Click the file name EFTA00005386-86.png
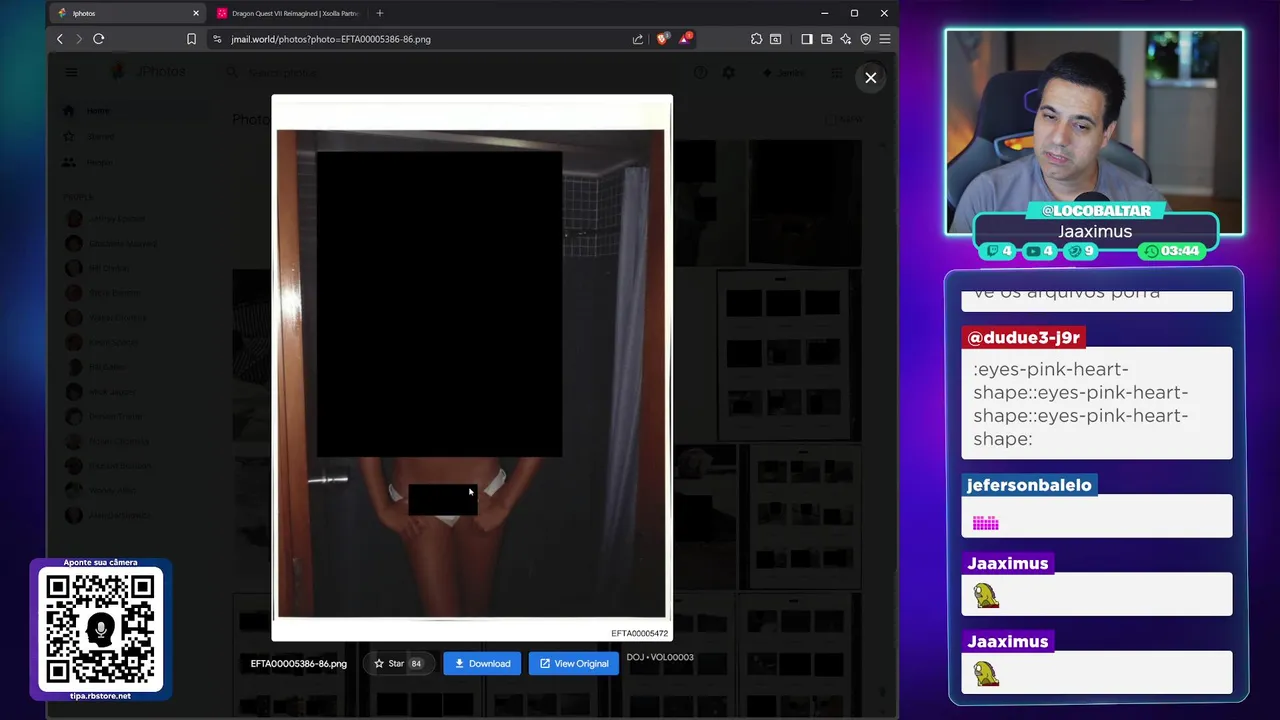 299,664
